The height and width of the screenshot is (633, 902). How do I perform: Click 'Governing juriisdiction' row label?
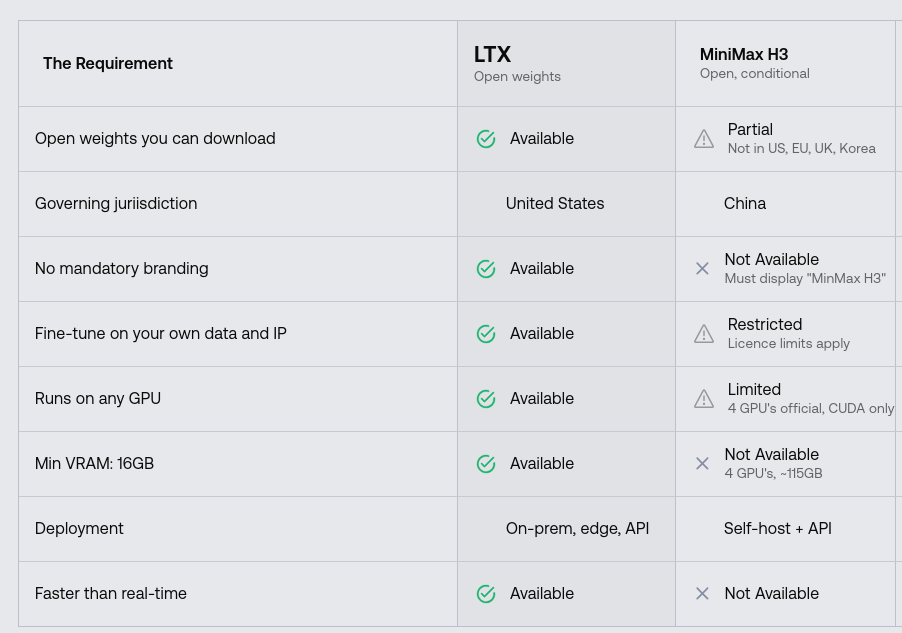click(116, 204)
